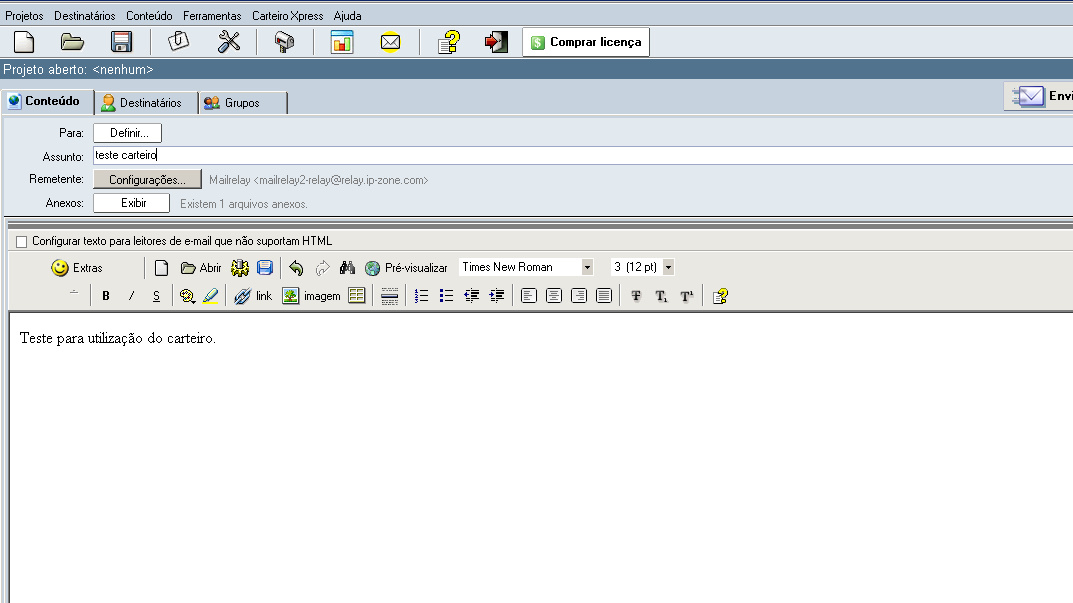The image size is (1073, 603).
Task: Click the Configurações... sender button
Action: click(147, 179)
